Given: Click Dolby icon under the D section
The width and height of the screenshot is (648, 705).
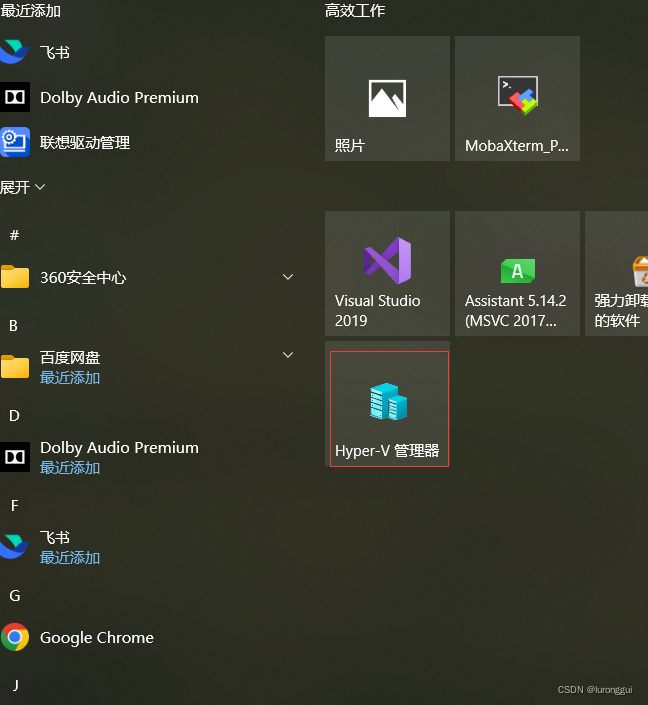Looking at the screenshot, I should pyautogui.click(x=15, y=457).
